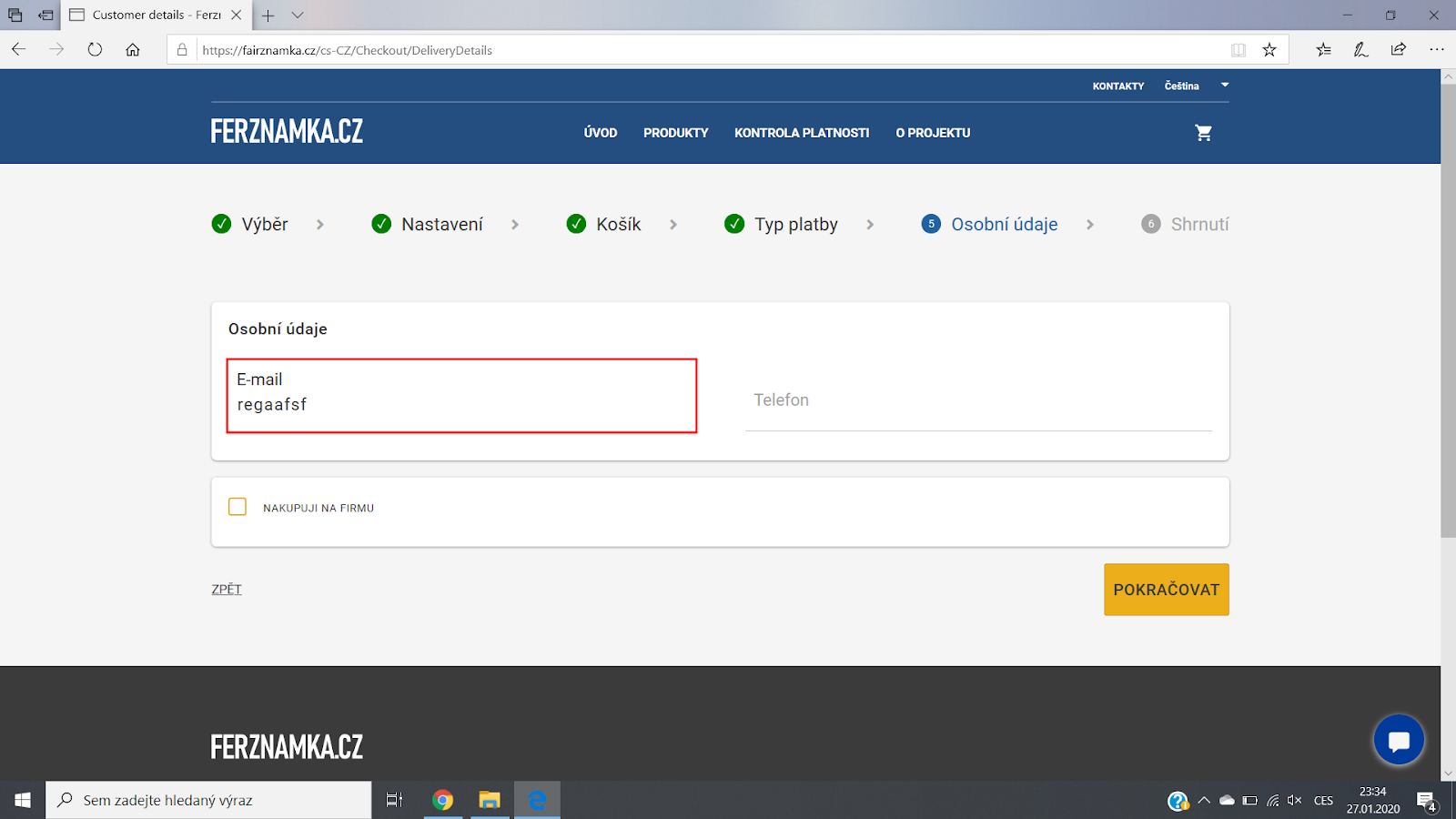Click the POKRAČOVAT button
The height and width of the screenshot is (819, 1456).
click(x=1166, y=590)
